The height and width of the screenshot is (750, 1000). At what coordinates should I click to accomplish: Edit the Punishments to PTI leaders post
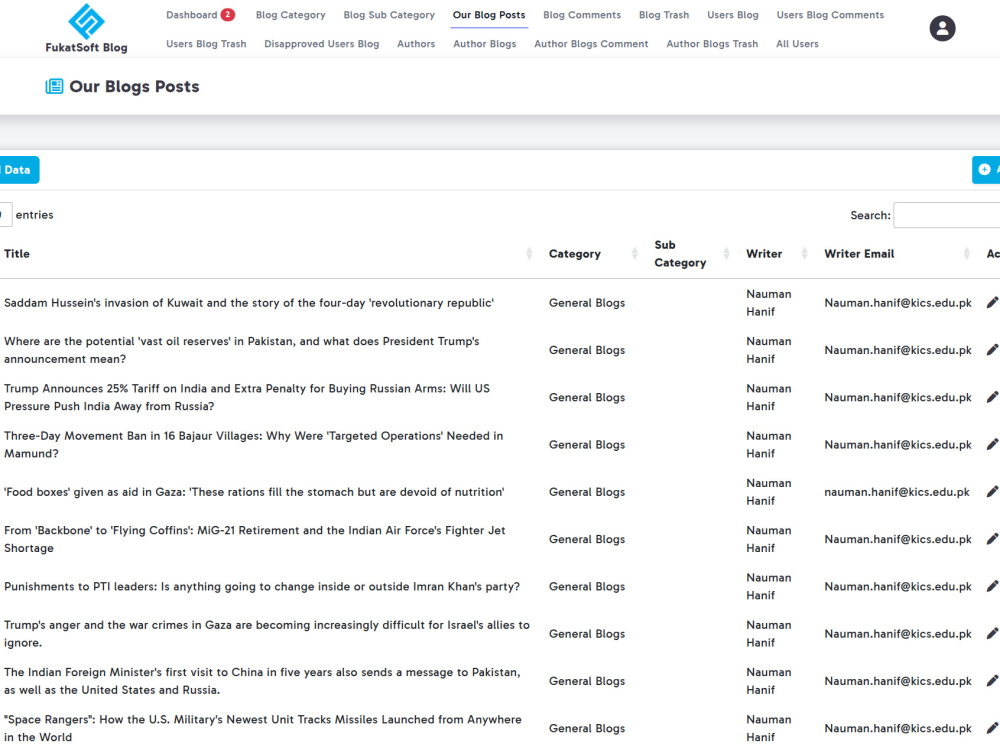992,585
